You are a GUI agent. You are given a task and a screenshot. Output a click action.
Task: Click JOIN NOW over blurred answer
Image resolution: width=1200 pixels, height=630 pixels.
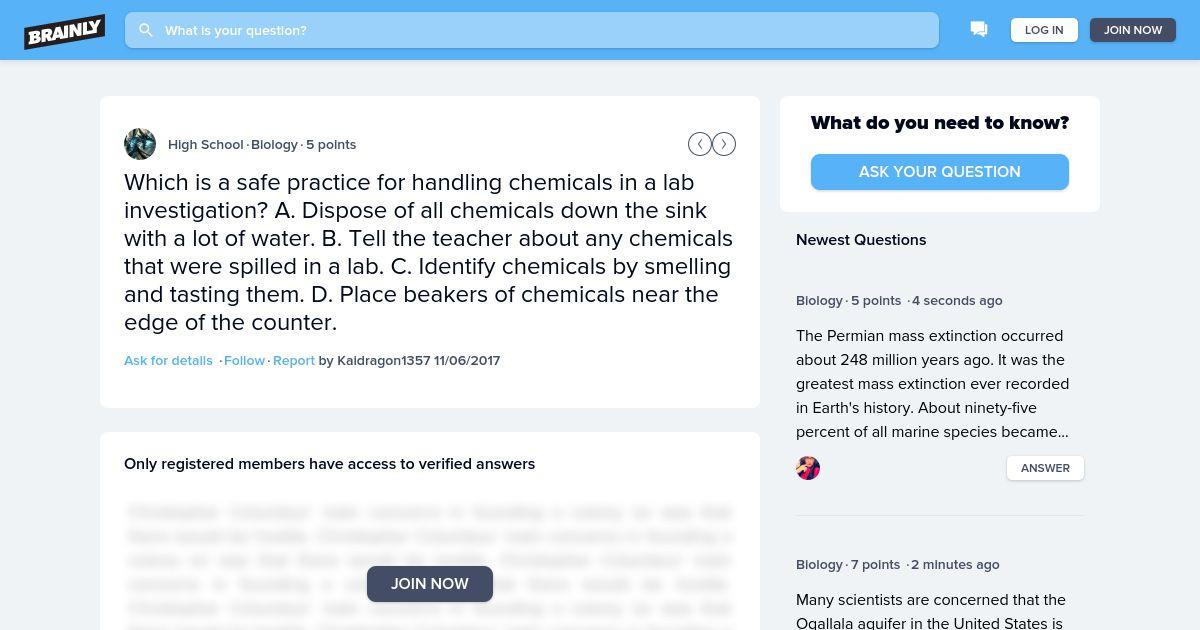430,584
